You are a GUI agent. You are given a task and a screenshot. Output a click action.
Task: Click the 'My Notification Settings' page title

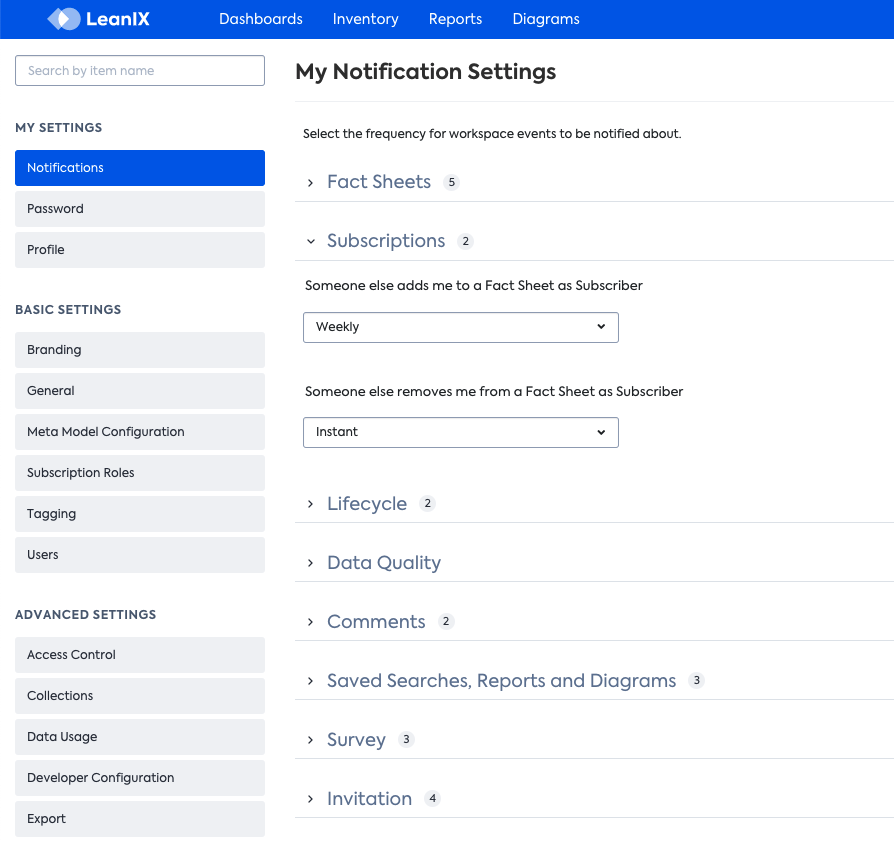pos(425,72)
